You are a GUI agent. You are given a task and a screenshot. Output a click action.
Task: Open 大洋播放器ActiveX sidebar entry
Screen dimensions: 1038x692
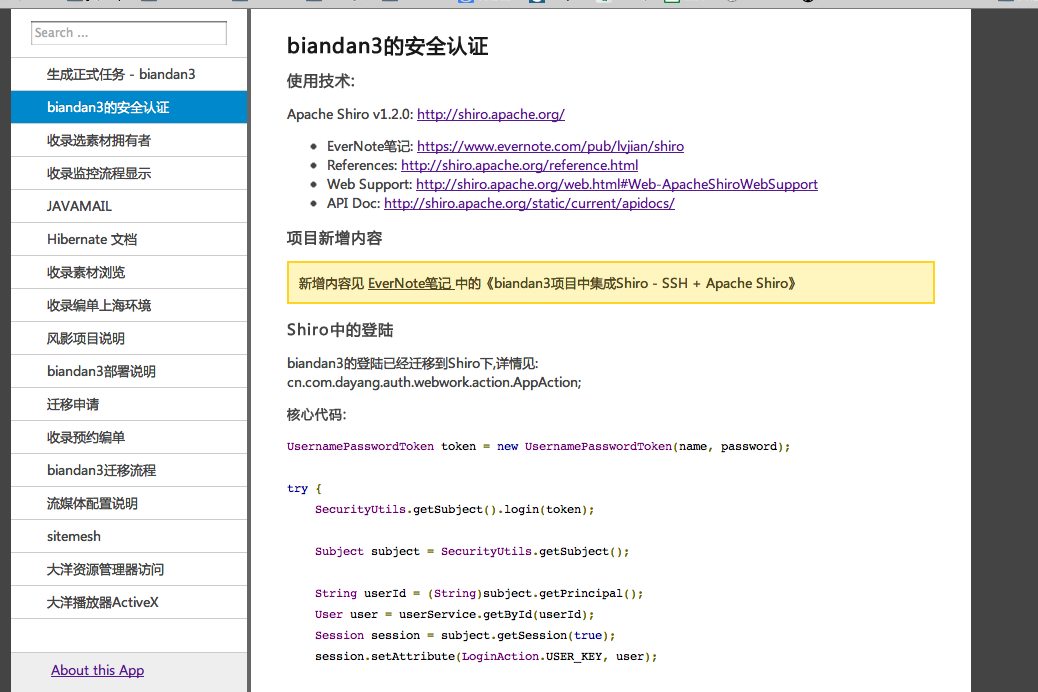[103, 602]
